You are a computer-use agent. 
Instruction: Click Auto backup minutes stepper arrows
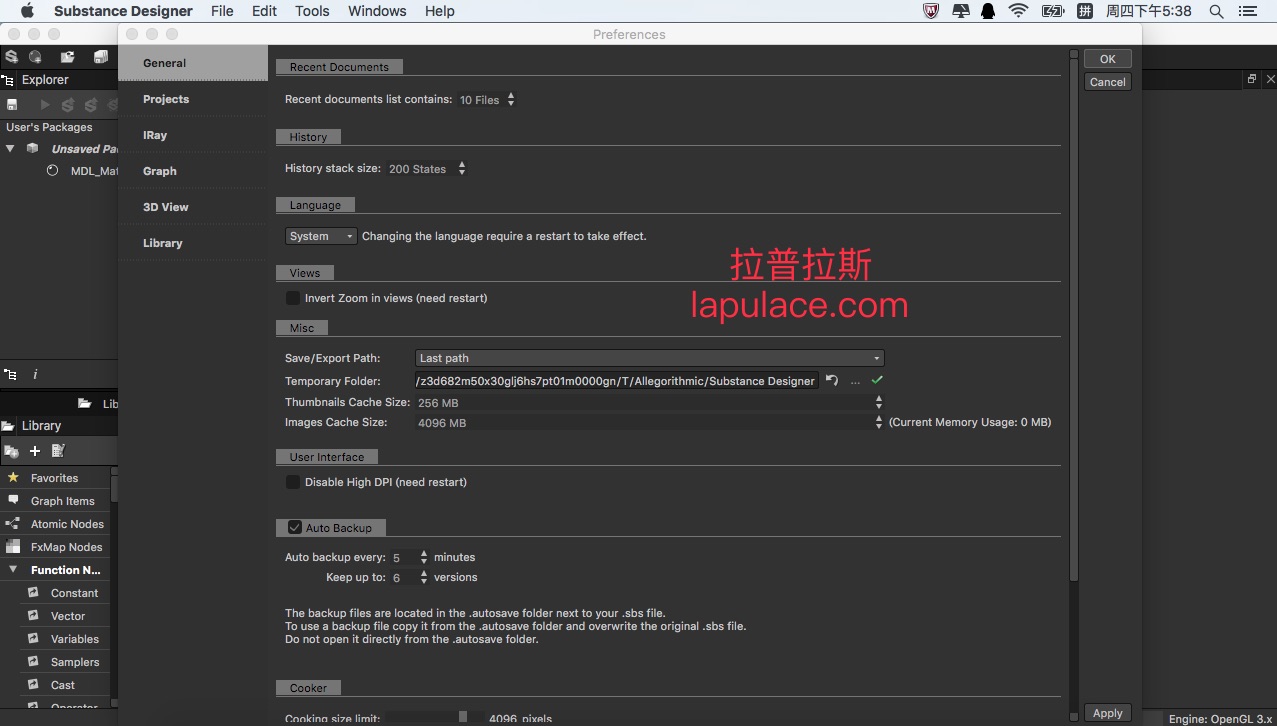(424, 557)
